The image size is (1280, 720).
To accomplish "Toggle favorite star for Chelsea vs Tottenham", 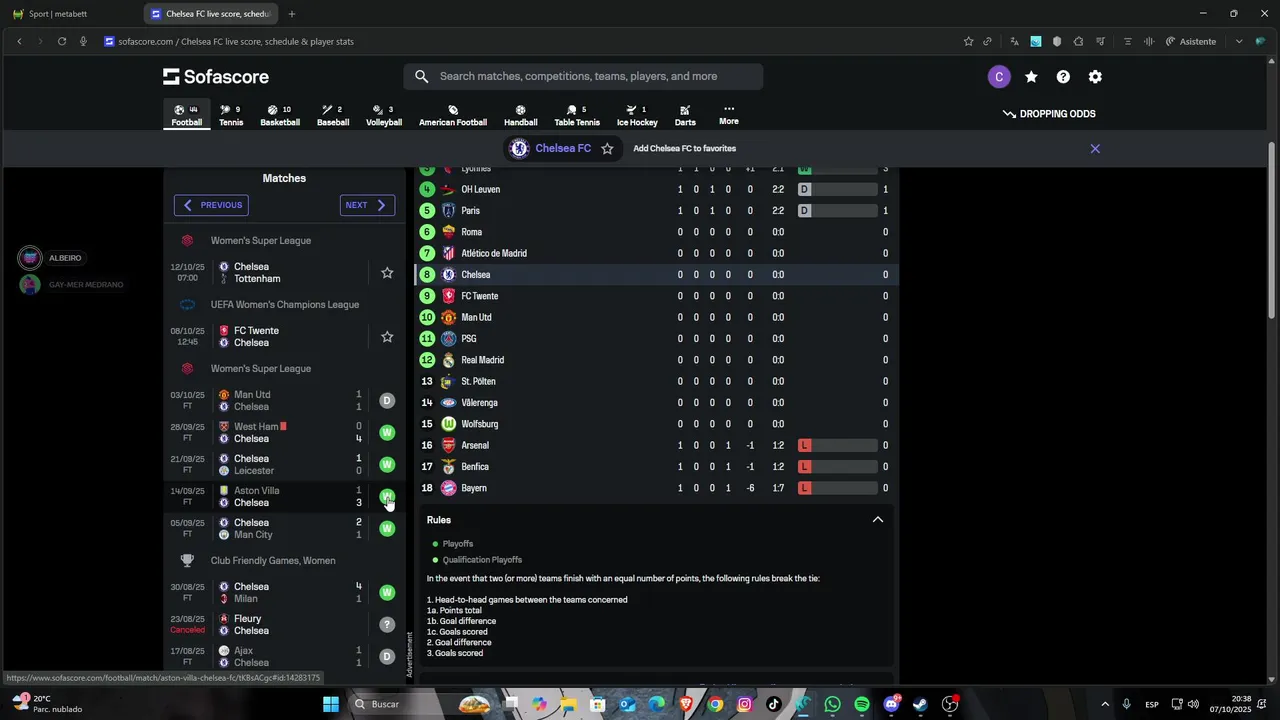I will point(387,273).
